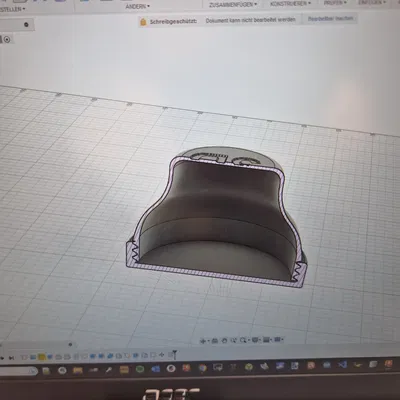Screen dimensions: 400x400
Task: Select the Orbit tool in the navigation bar
Action: (203, 340)
